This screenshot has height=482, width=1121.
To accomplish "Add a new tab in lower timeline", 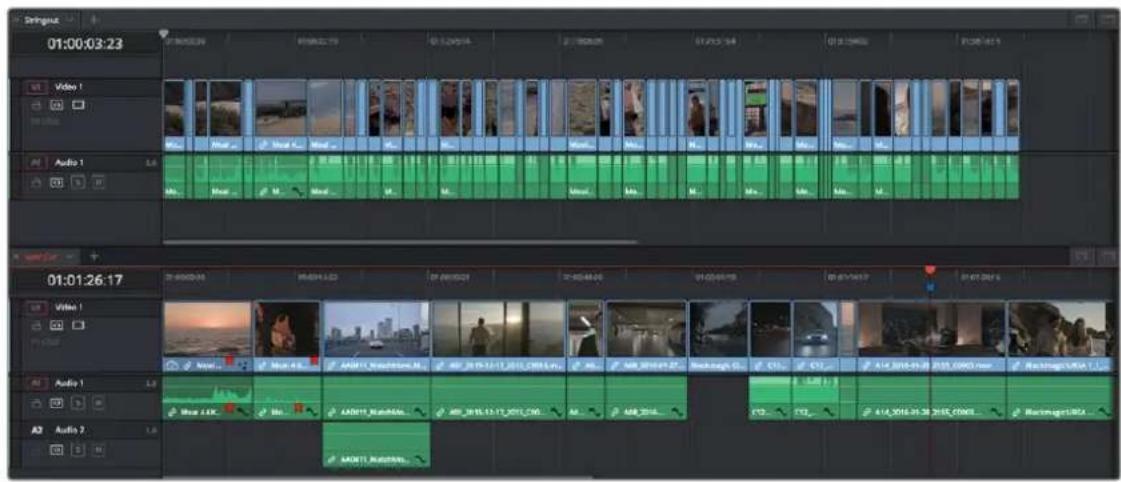I will pyautogui.click(x=94, y=256).
